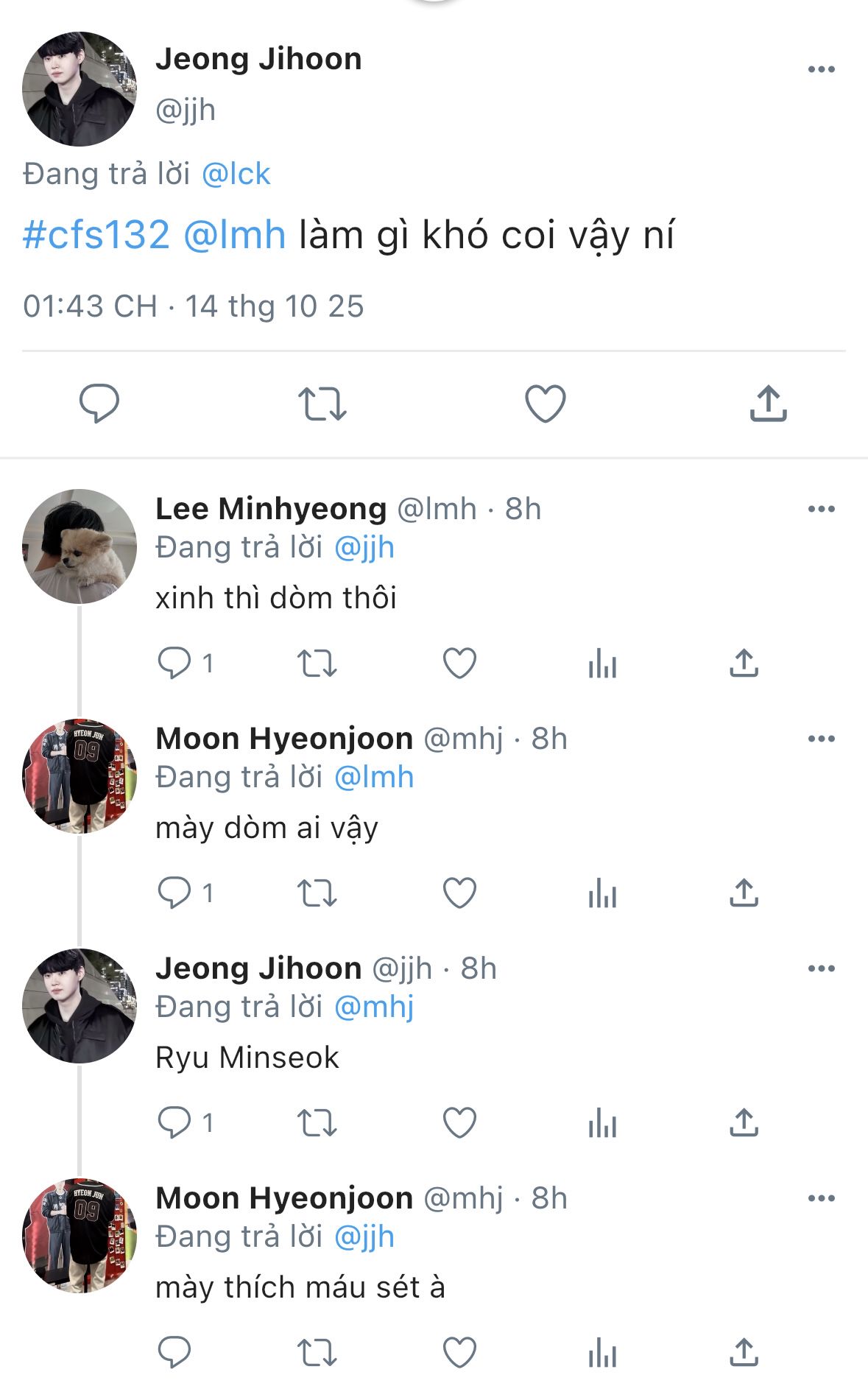The height and width of the screenshot is (1386, 868).
Task: Retweet the main #cfs132 tweet
Action: tap(322, 404)
